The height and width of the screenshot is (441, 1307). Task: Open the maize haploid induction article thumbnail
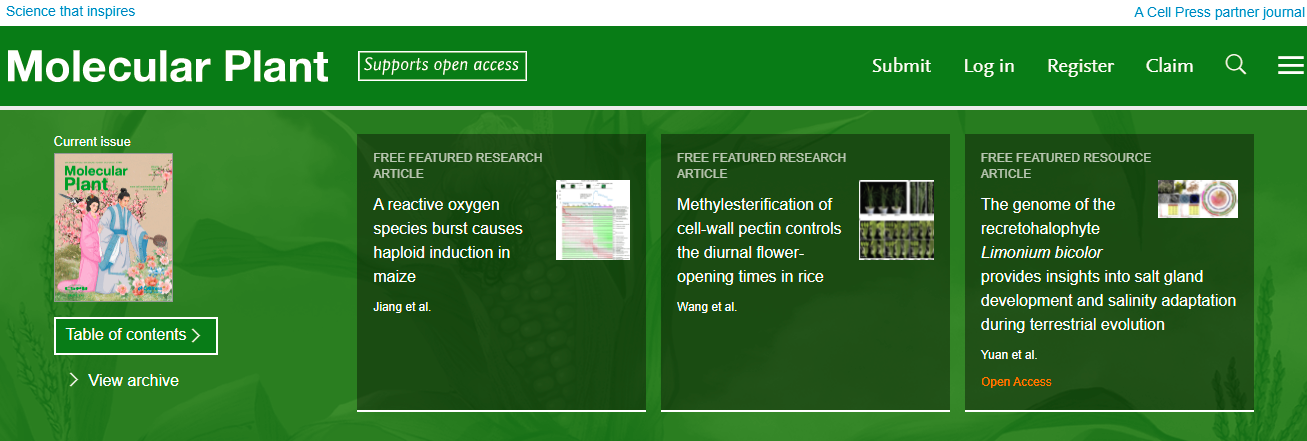tap(593, 220)
